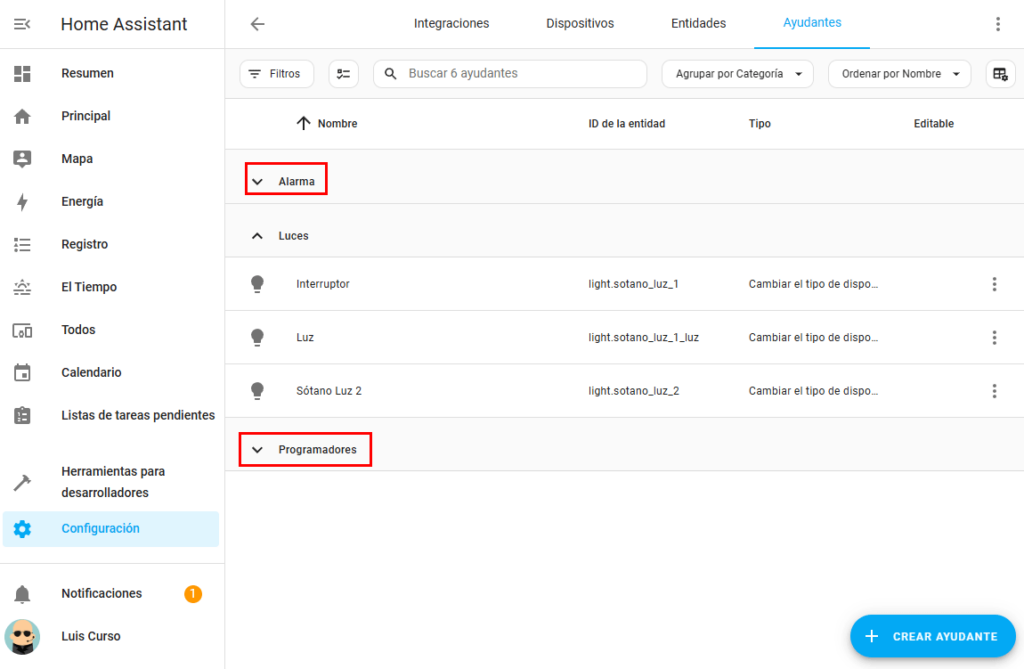Expand the Alarma category group

tap(258, 182)
